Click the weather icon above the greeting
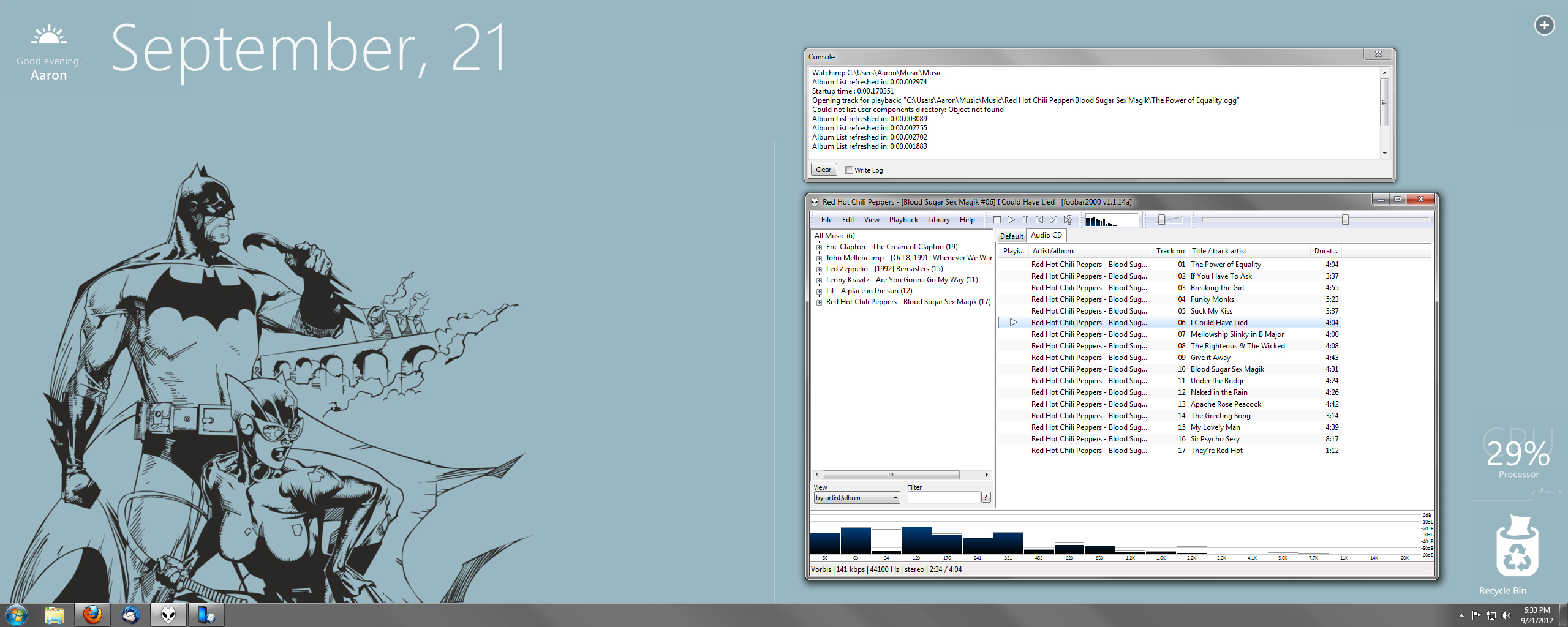 tap(49, 36)
